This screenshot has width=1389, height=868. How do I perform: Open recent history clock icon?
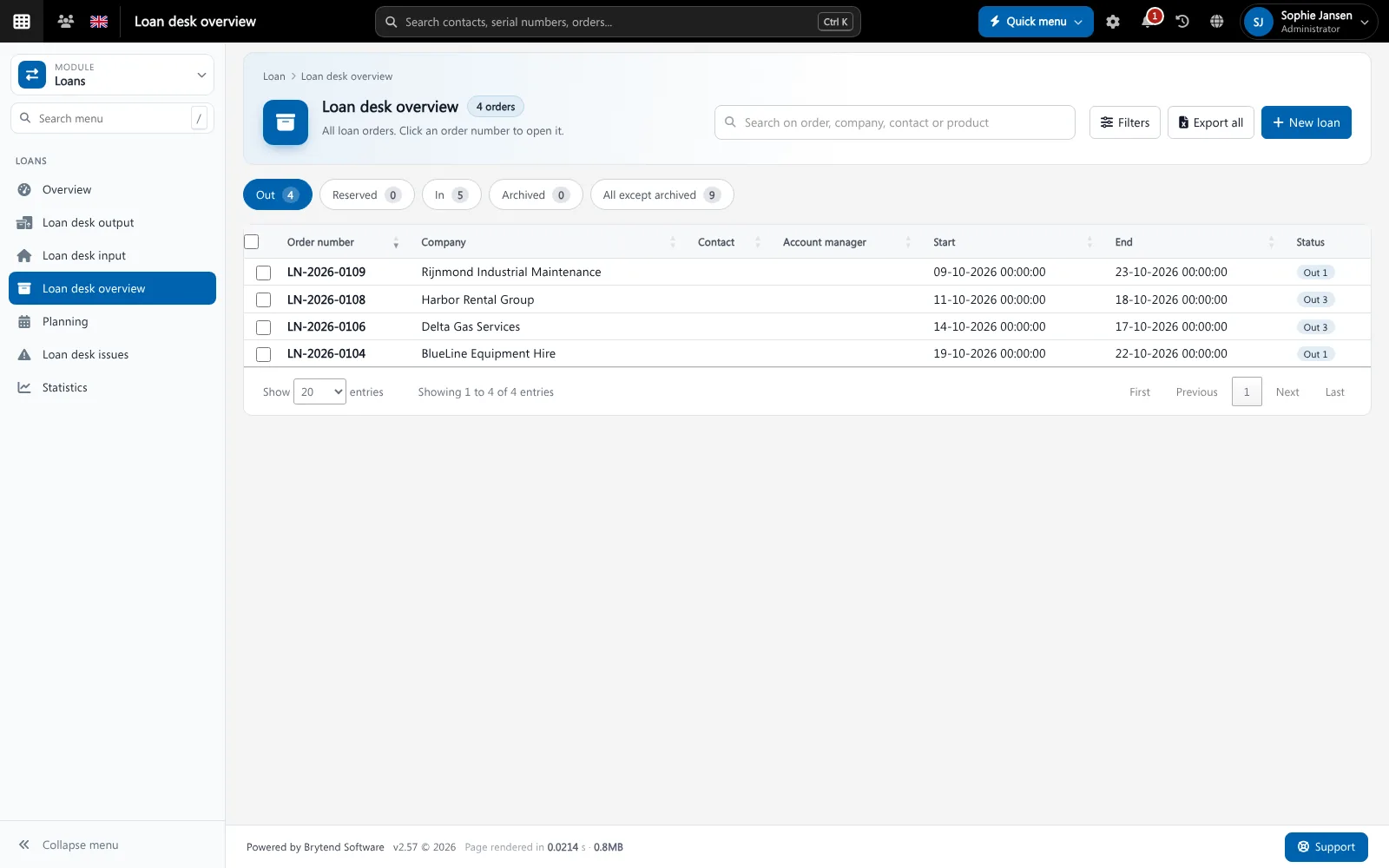pos(1182,22)
